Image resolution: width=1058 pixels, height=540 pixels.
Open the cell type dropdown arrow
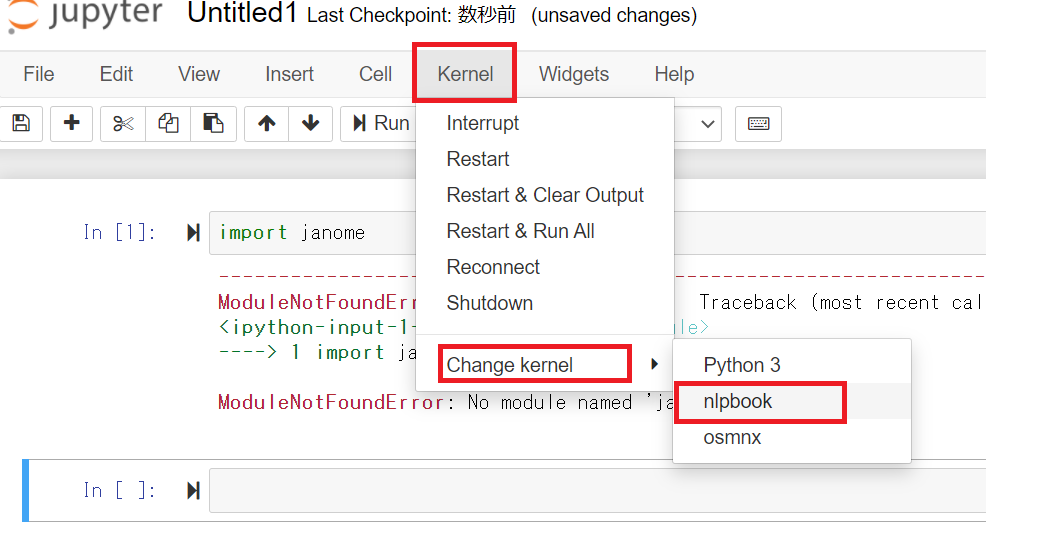tap(707, 124)
